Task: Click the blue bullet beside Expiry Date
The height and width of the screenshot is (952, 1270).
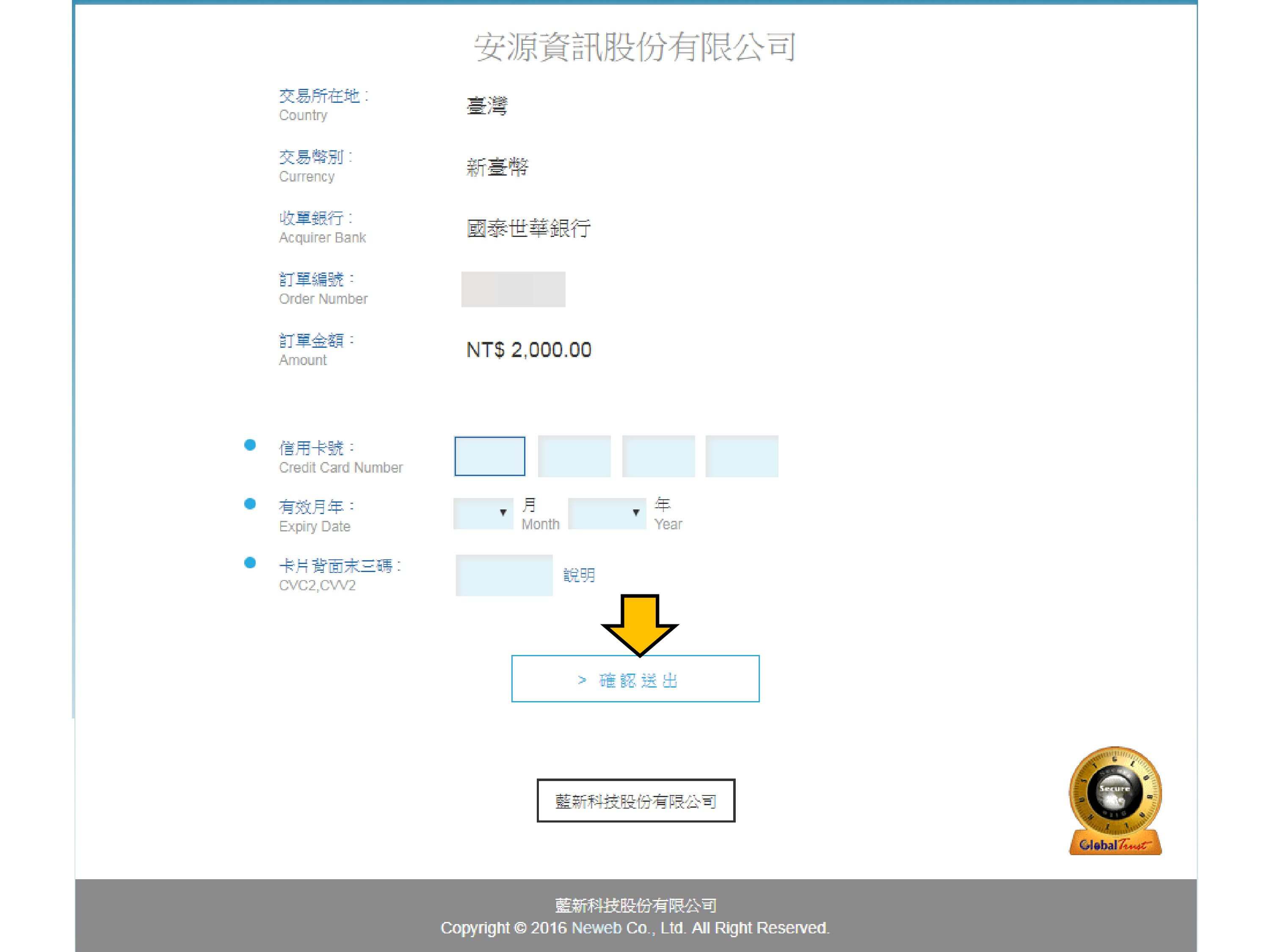Action: [250, 504]
